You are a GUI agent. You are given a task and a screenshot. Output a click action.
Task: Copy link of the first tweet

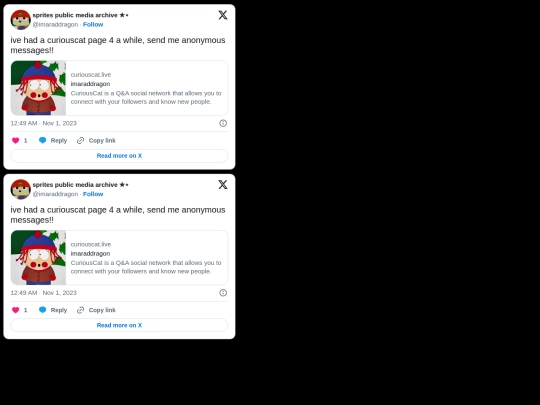pos(96,141)
